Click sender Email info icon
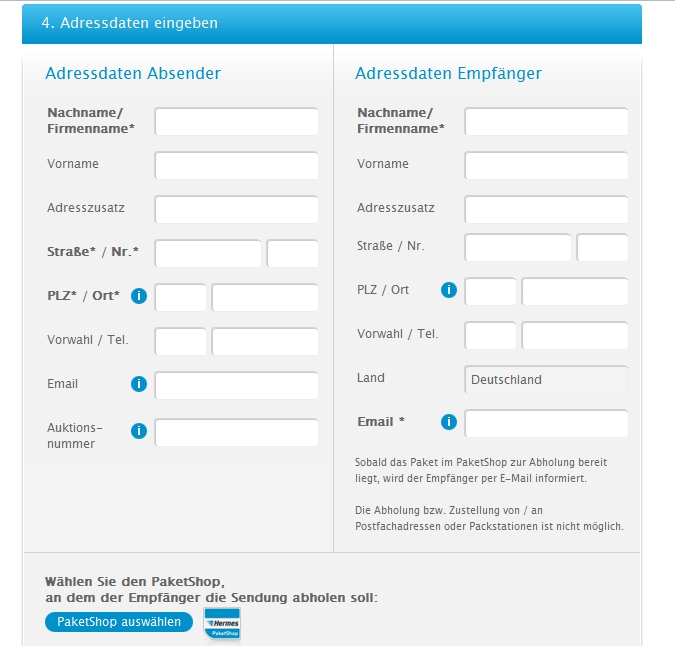The height and width of the screenshot is (646, 675). (139, 384)
